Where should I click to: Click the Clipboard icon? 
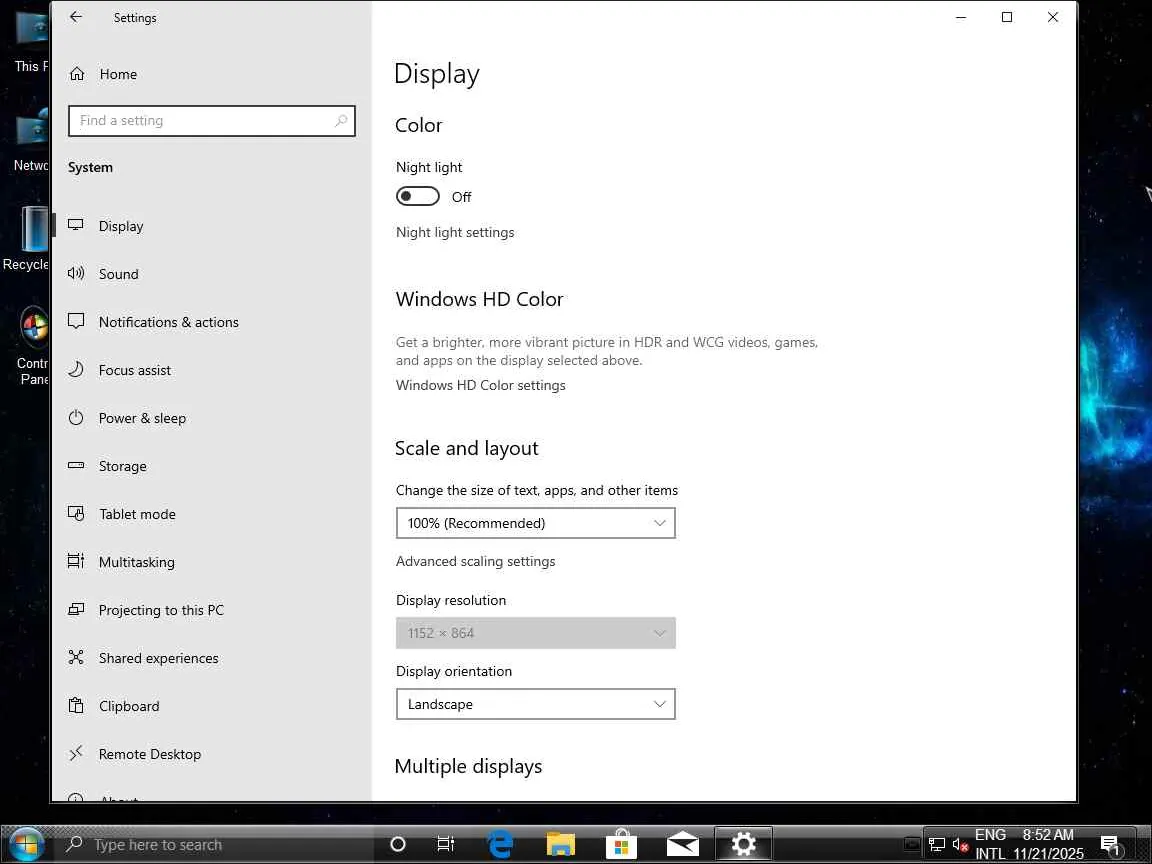[x=76, y=705]
